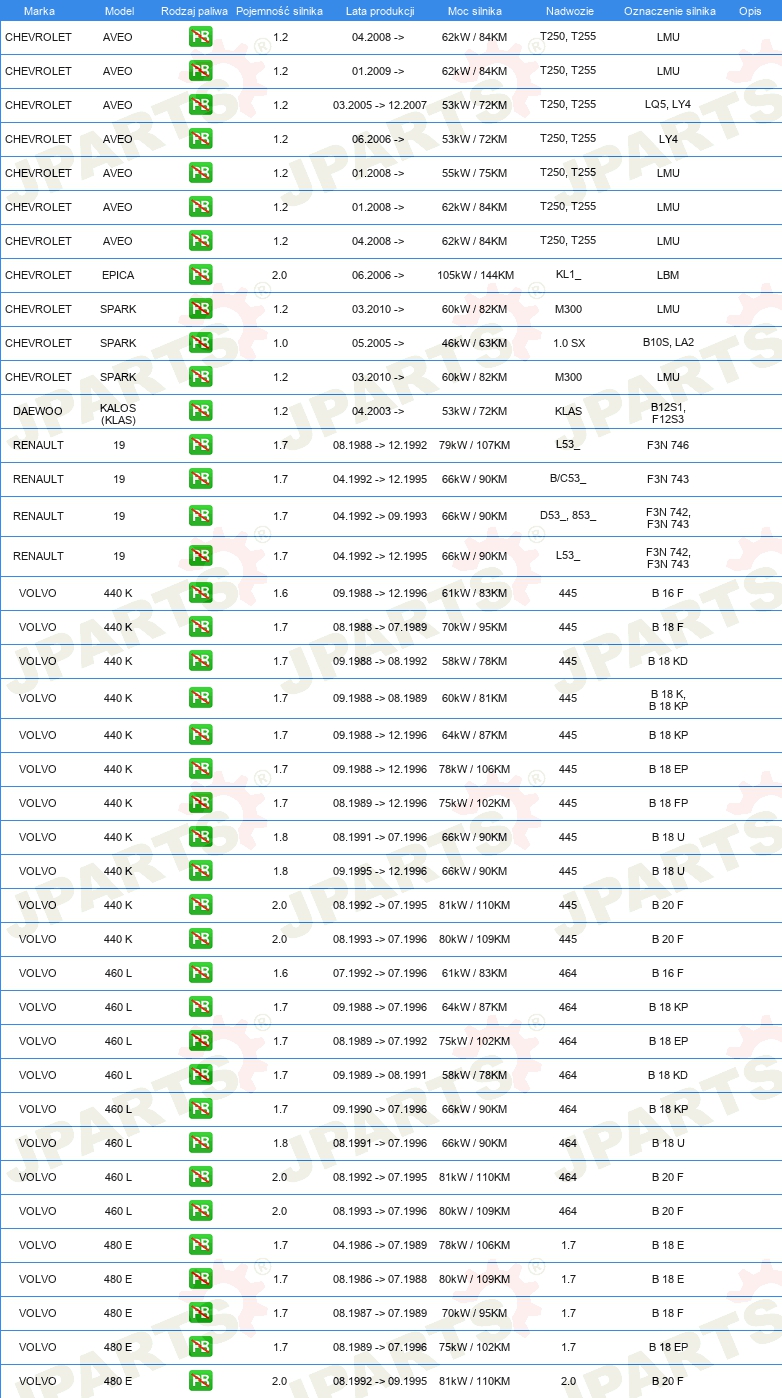Click fuel icon in Aveo 06.2006 row
Viewport: 782px width, 1398px height.
[200, 139]
